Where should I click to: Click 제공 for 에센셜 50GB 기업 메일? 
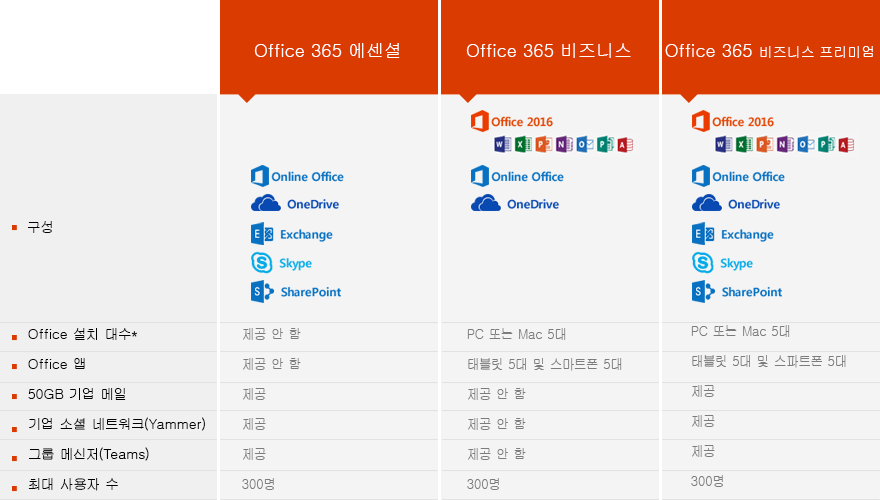click(x=254, y=394)
